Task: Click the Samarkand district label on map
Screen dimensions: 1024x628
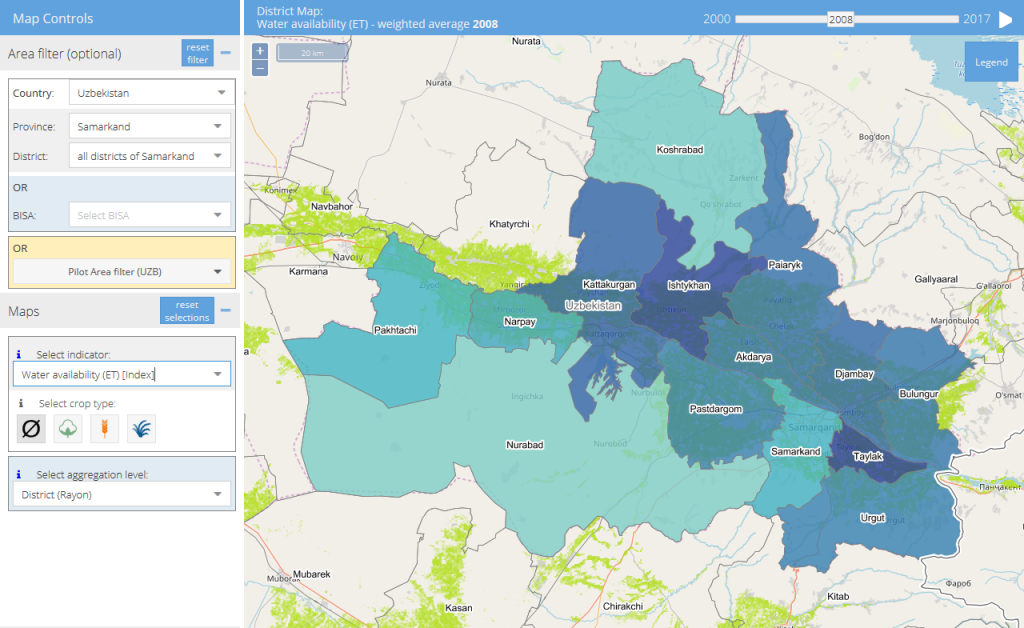Action: (x=795, y=451)
